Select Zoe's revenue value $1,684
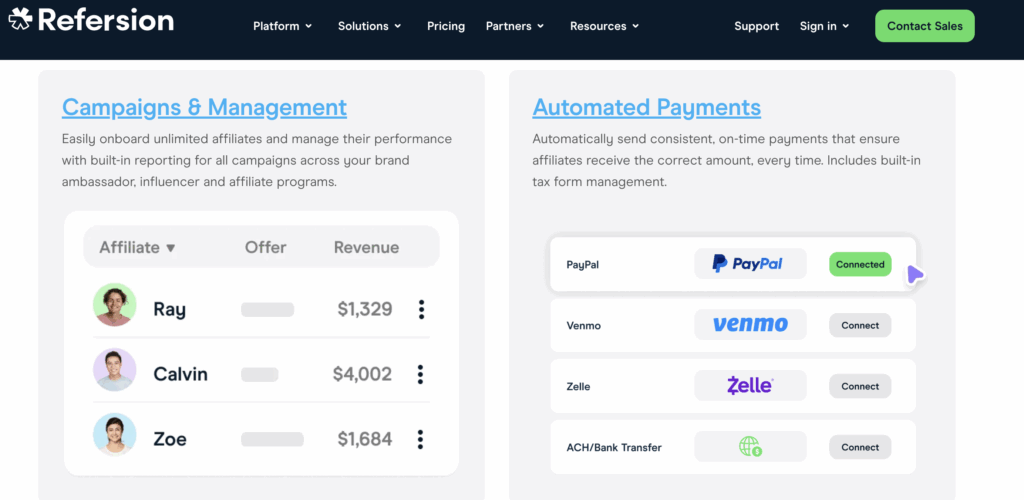This screenshot has height=500, width=1024. pyautogui.click(x=365, y=439)
